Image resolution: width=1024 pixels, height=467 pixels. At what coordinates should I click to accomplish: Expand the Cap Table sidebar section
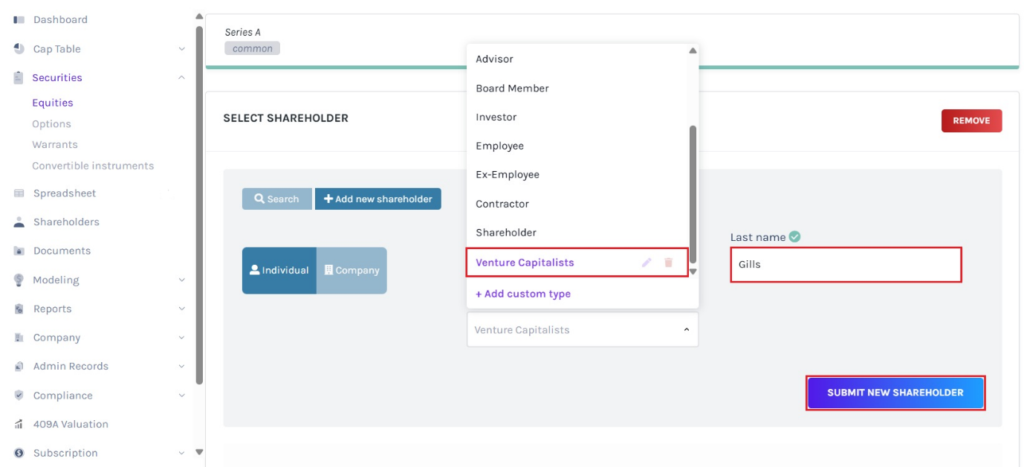pos(181,49)
